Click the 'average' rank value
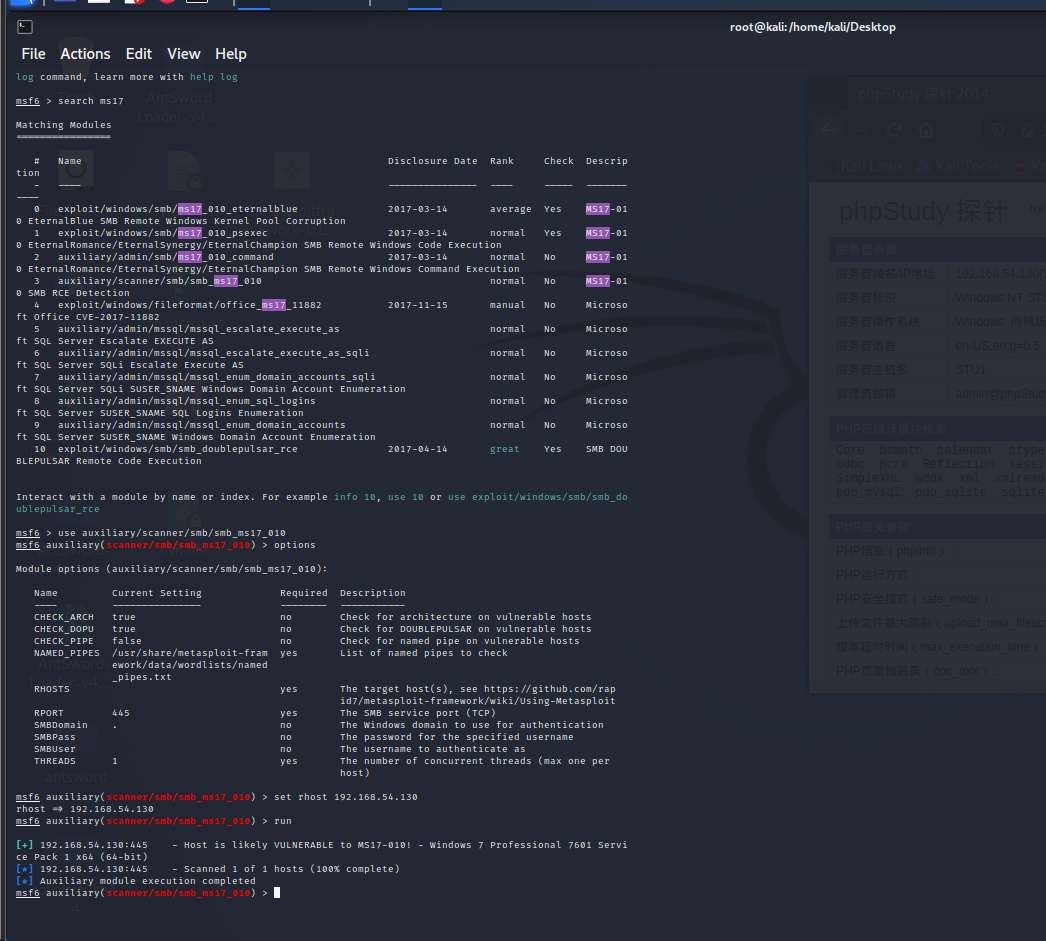1046x941 pixels. pyautogui.click(x=510, y=209)
